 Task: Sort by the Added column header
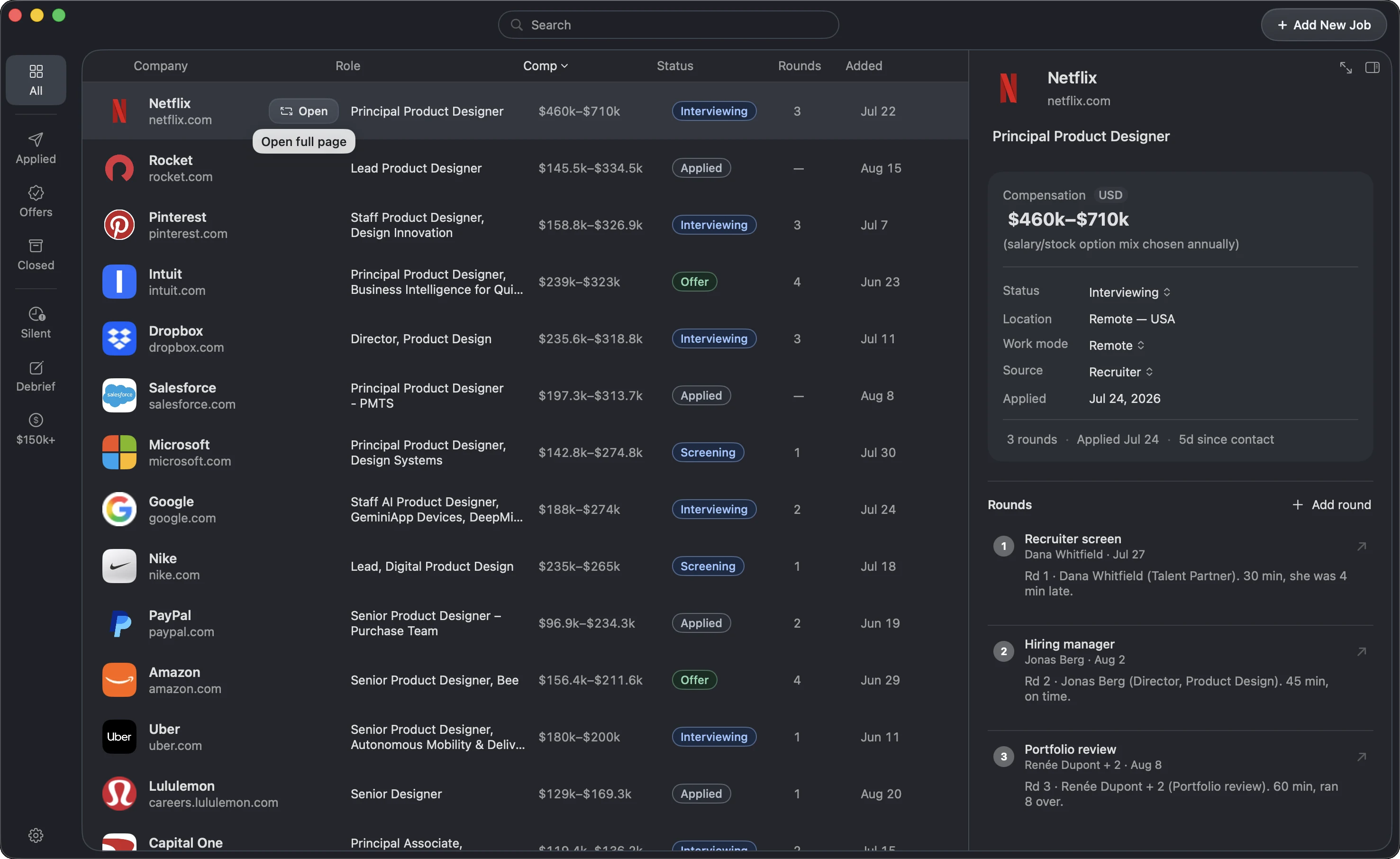point(864,66)
